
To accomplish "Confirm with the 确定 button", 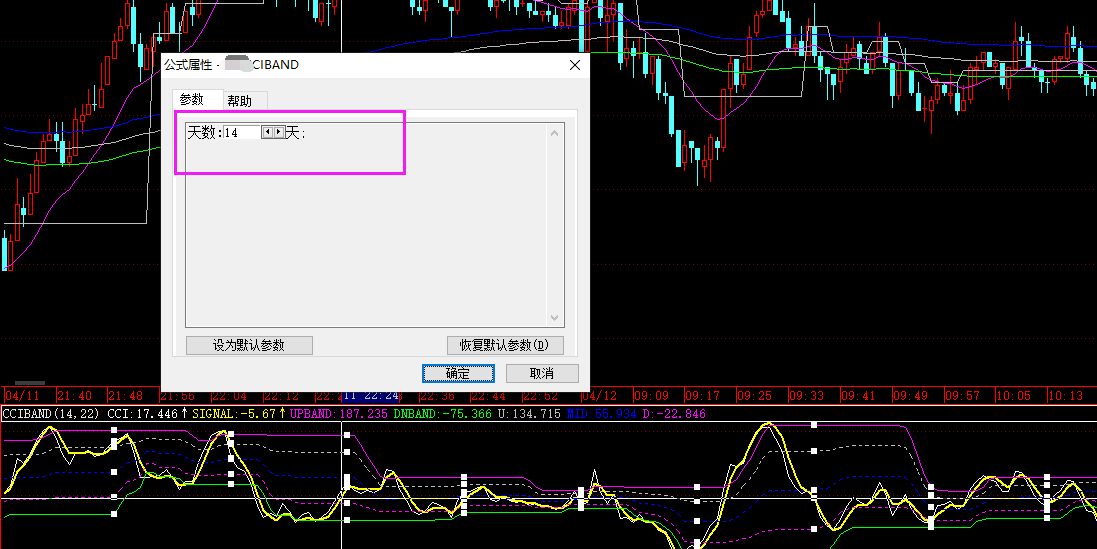I will tap(458, 373).
